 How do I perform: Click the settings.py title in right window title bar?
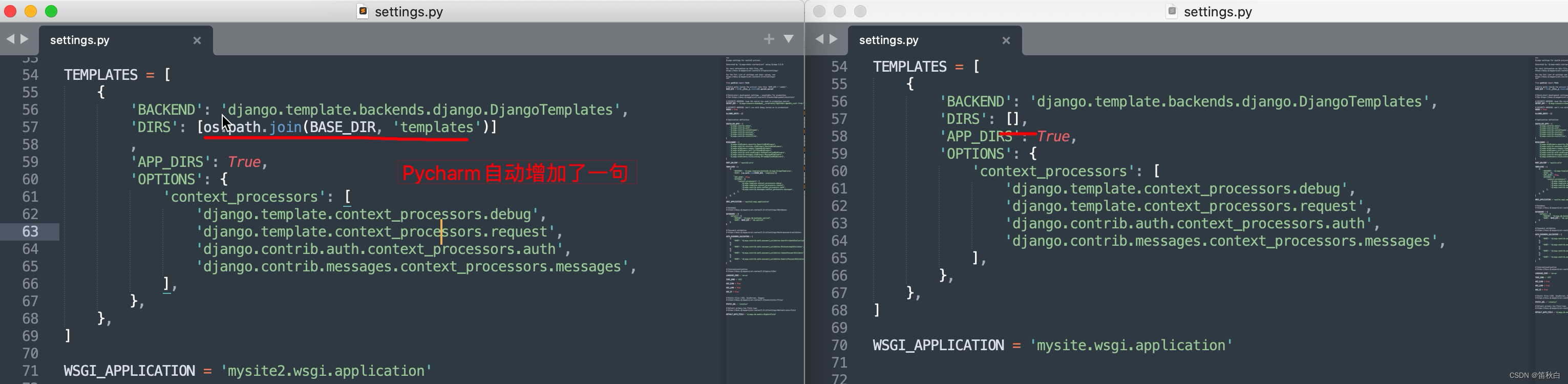tap(1218, 12)
